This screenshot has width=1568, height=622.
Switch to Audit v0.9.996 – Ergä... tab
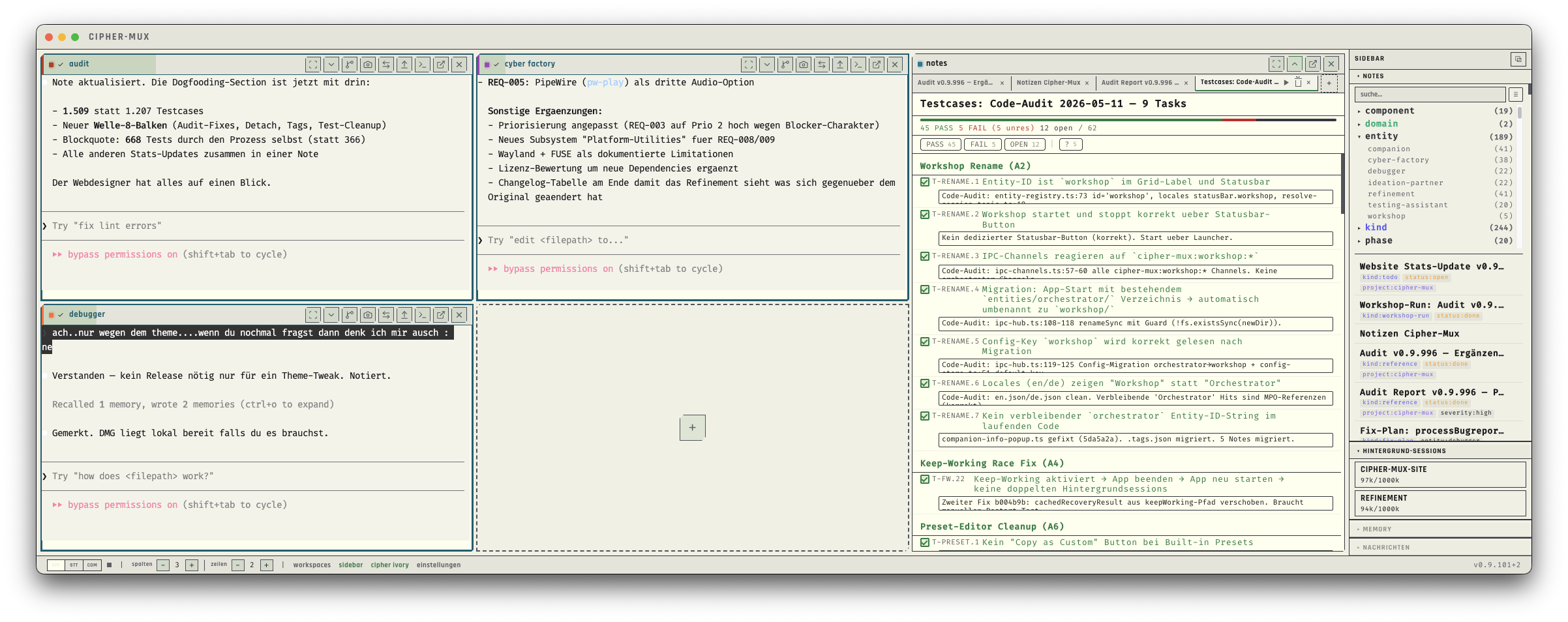point(955,83)
